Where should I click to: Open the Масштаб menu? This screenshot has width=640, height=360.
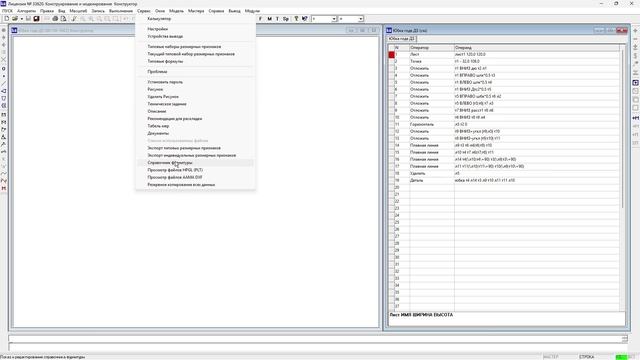[78, 11]
